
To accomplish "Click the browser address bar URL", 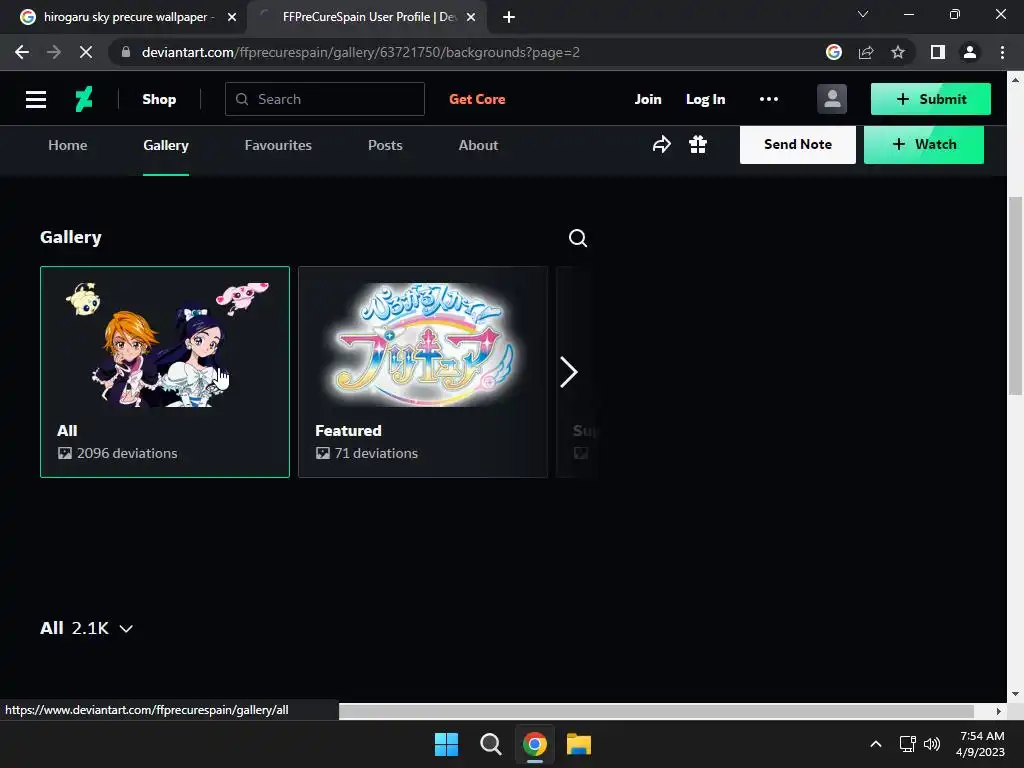I will pos(360,52).
